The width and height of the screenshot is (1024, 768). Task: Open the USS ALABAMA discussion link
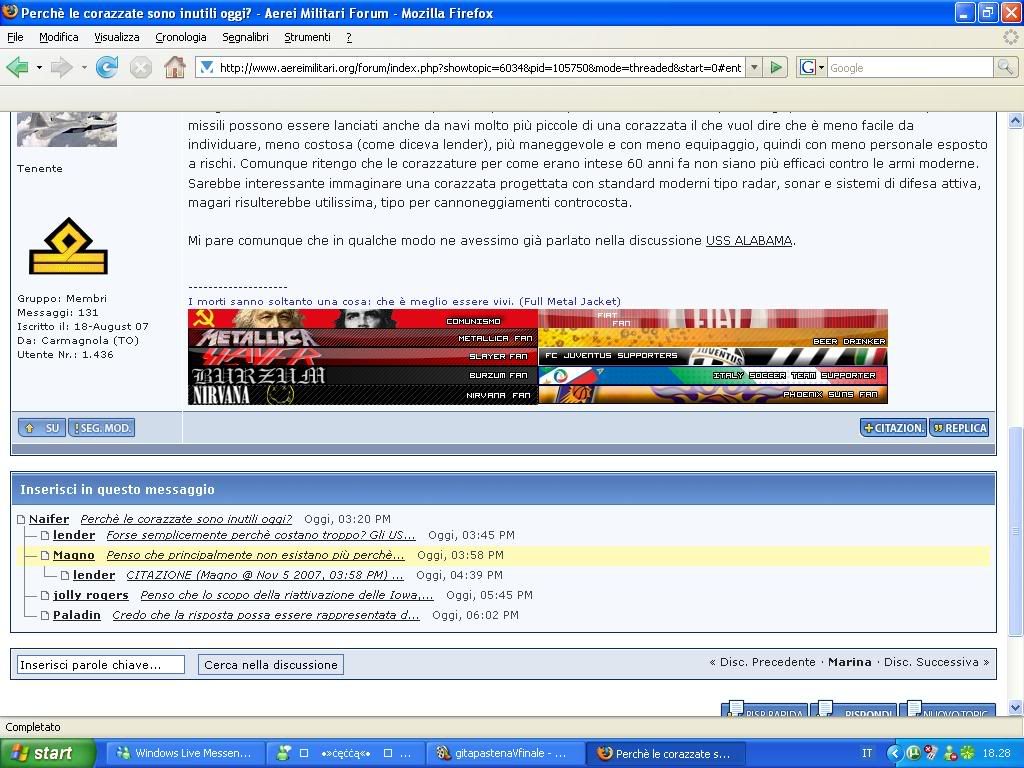(749, 241)
